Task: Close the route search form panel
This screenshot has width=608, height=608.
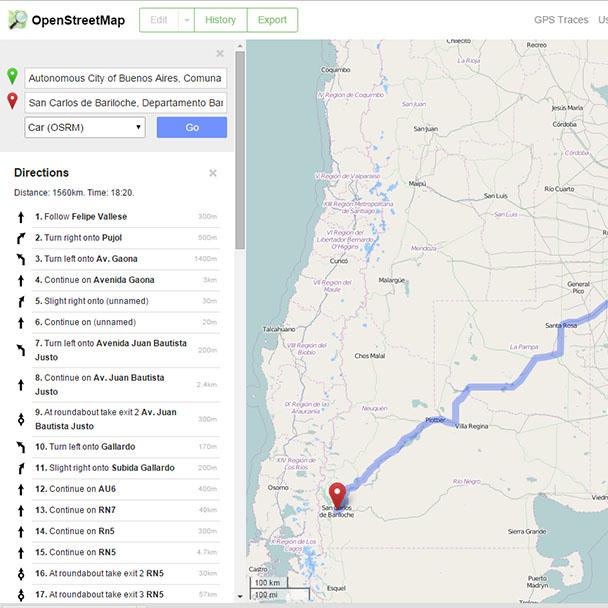Action: [220, 53]
